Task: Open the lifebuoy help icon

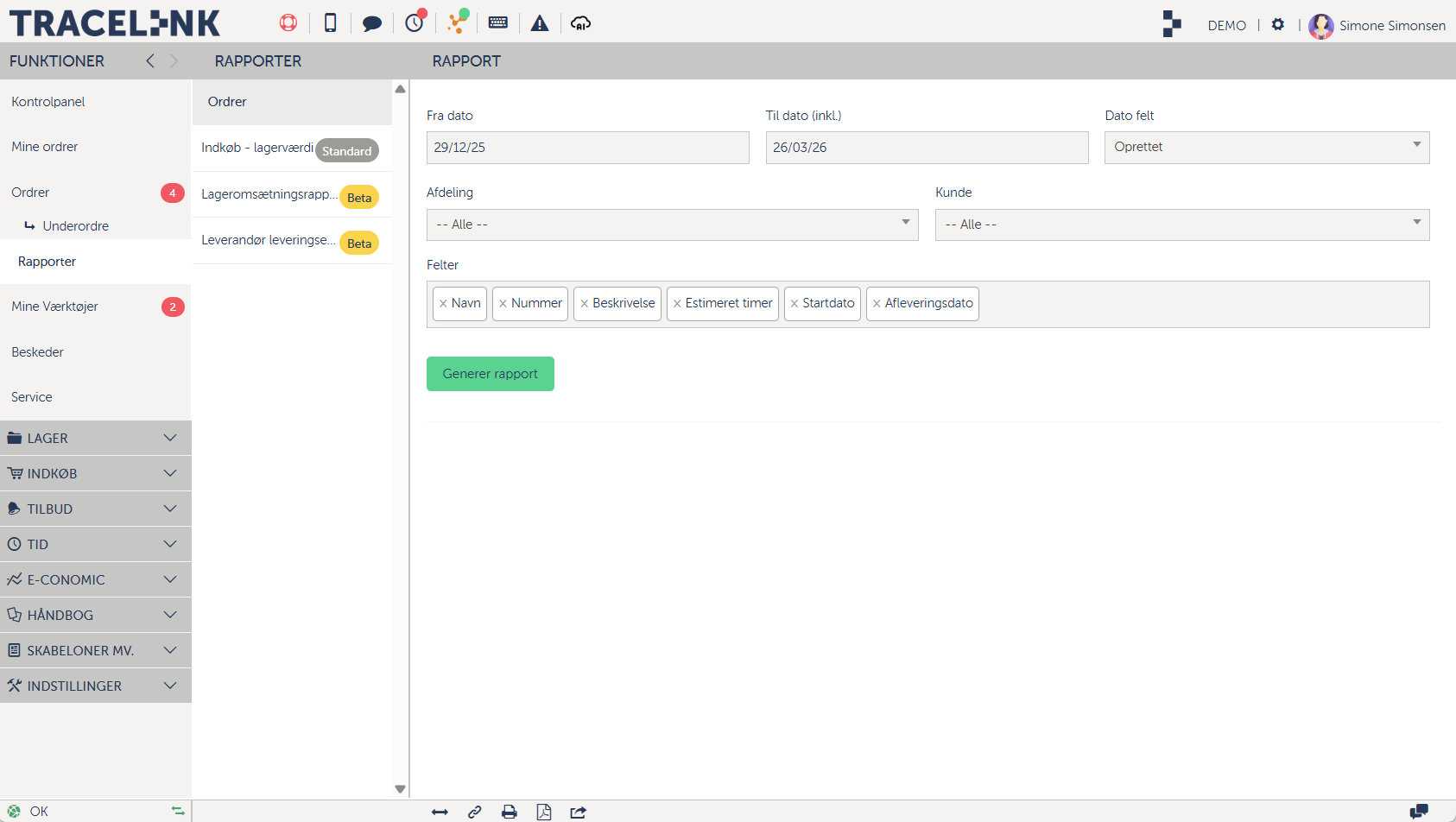Action: tap(288, 23)
